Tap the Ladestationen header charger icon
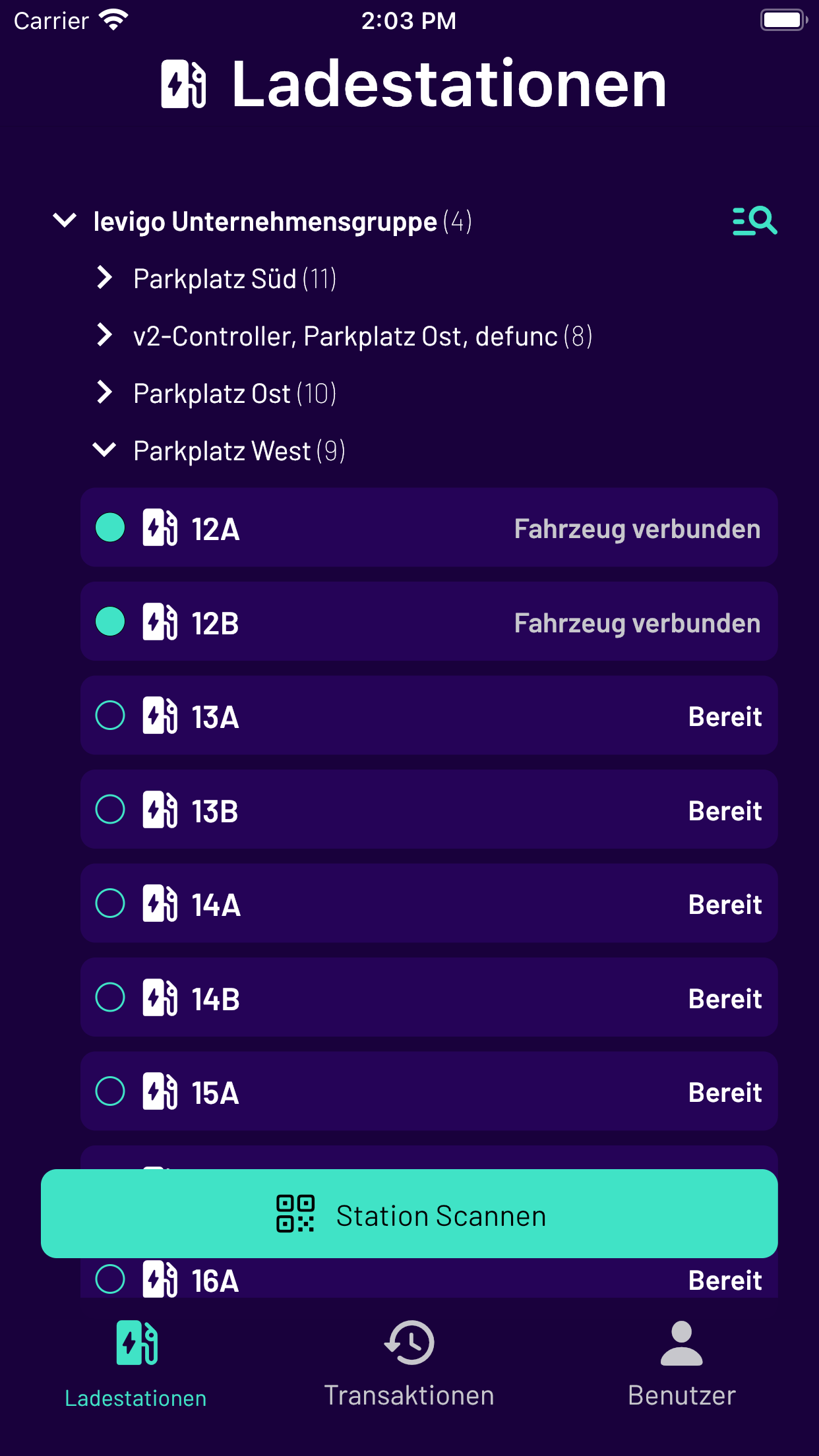819x1456 pixels. (184, 84)
